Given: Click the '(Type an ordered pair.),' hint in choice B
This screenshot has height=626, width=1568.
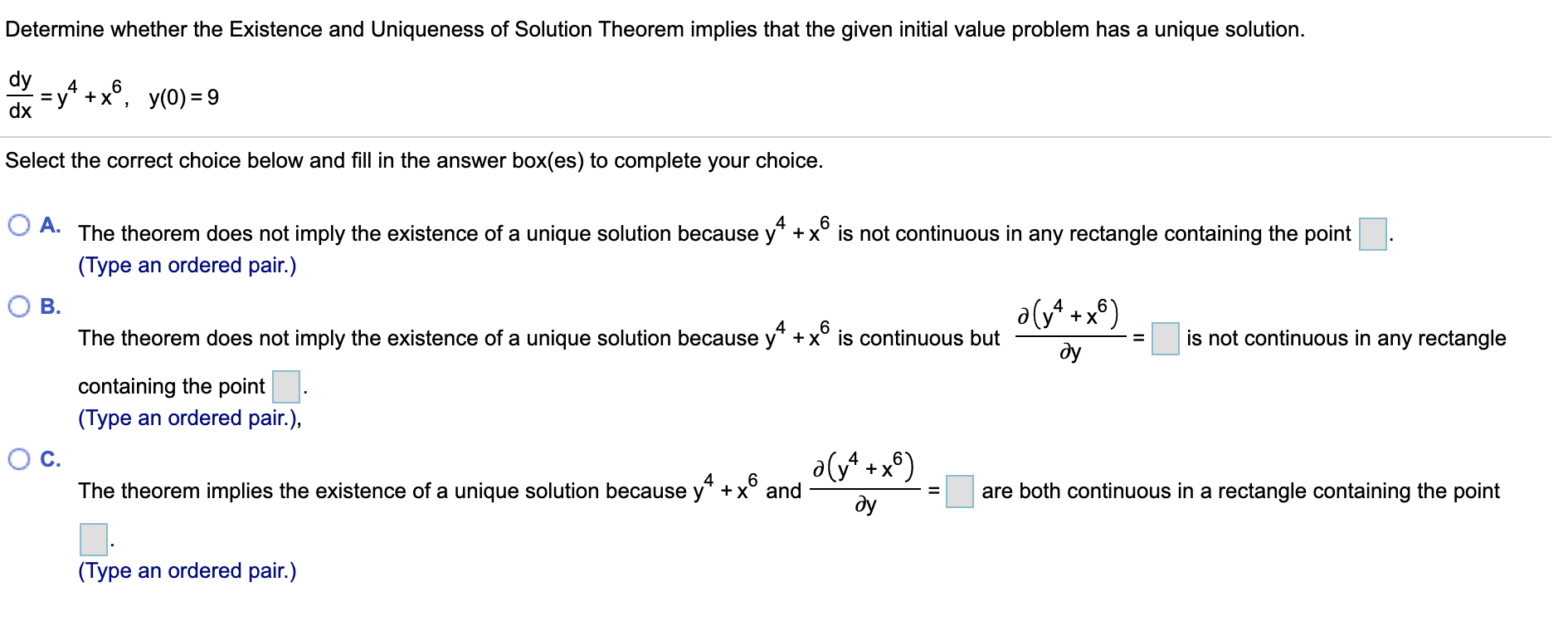Looking at the screenshot, I should [x=191, y=418].
